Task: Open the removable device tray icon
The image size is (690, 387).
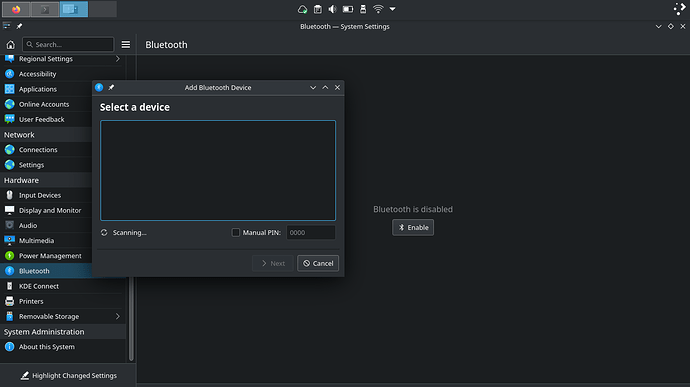Action: (x=363, y=9)
